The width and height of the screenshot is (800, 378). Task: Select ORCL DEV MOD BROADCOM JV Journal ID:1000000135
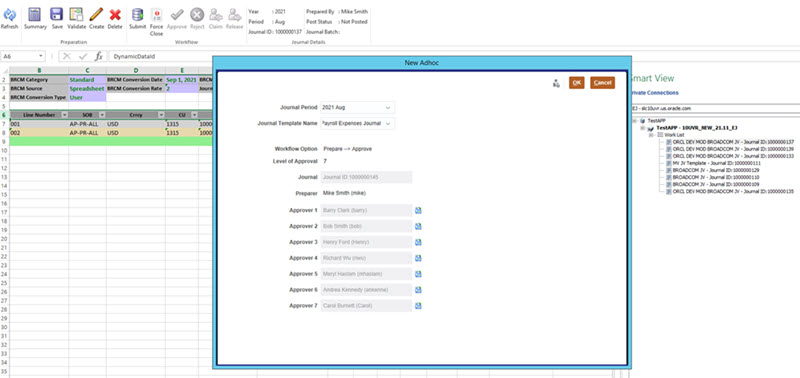[x=733, y=191]
